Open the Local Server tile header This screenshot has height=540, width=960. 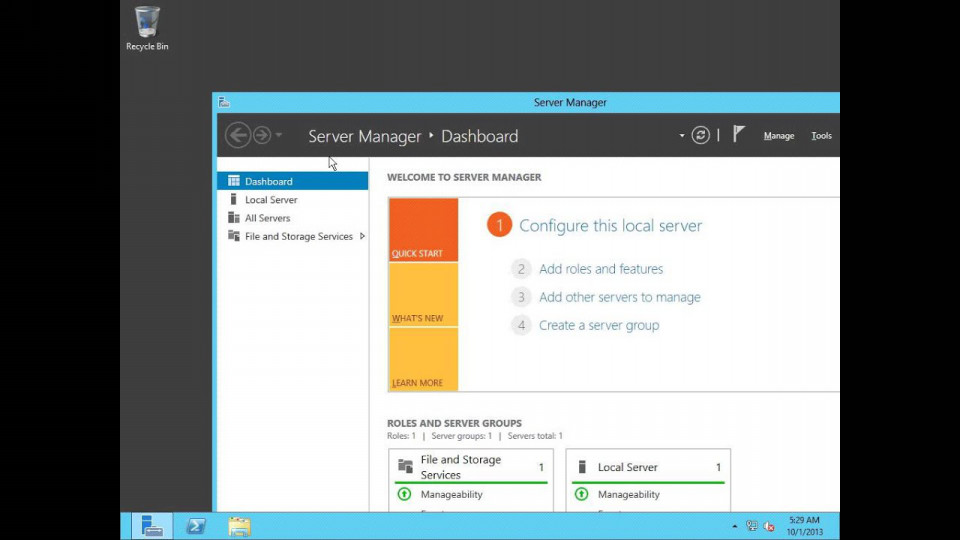(648, 467)
